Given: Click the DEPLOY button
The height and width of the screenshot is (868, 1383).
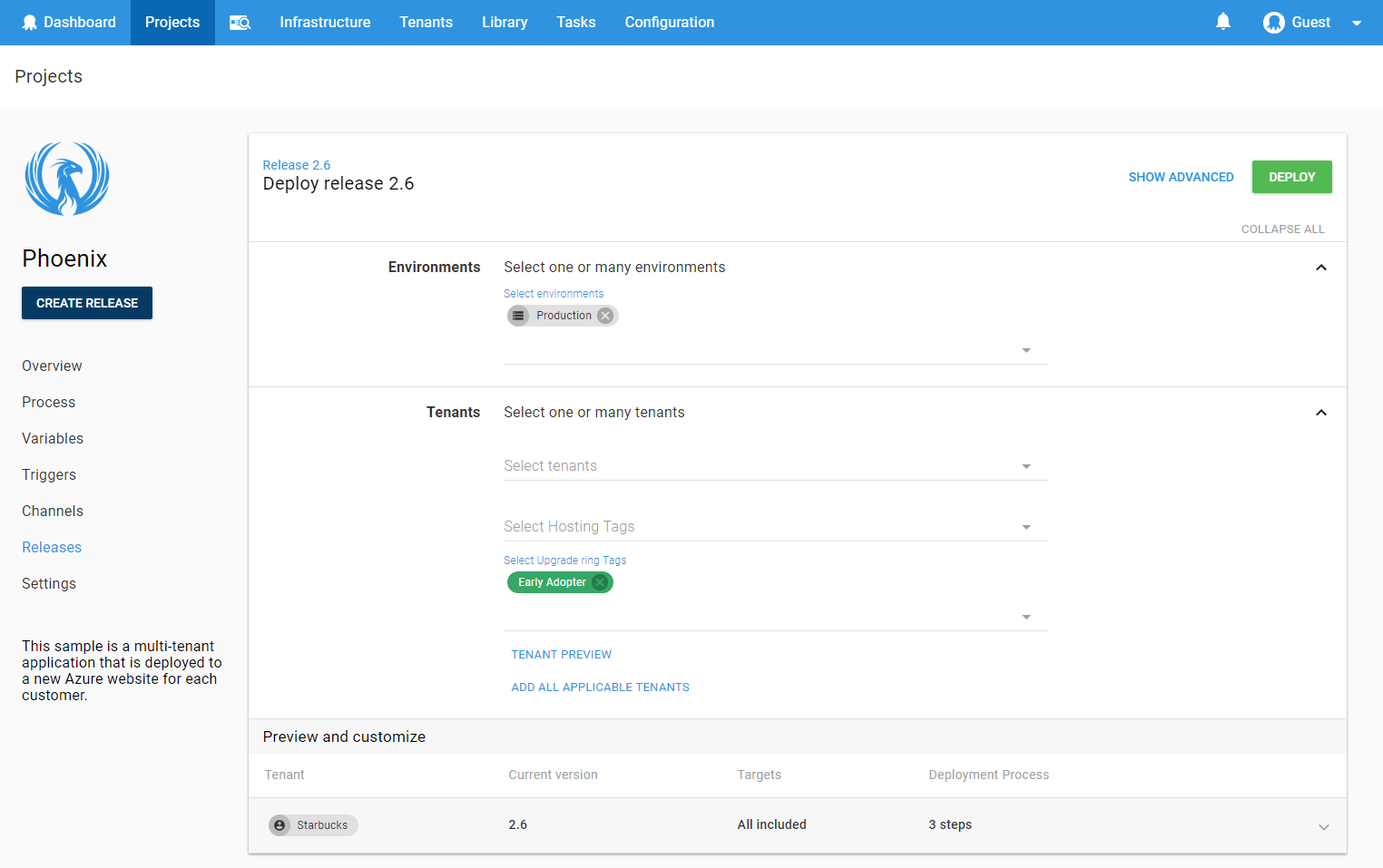Looking at the screenshot, I should coord(1291,177).
